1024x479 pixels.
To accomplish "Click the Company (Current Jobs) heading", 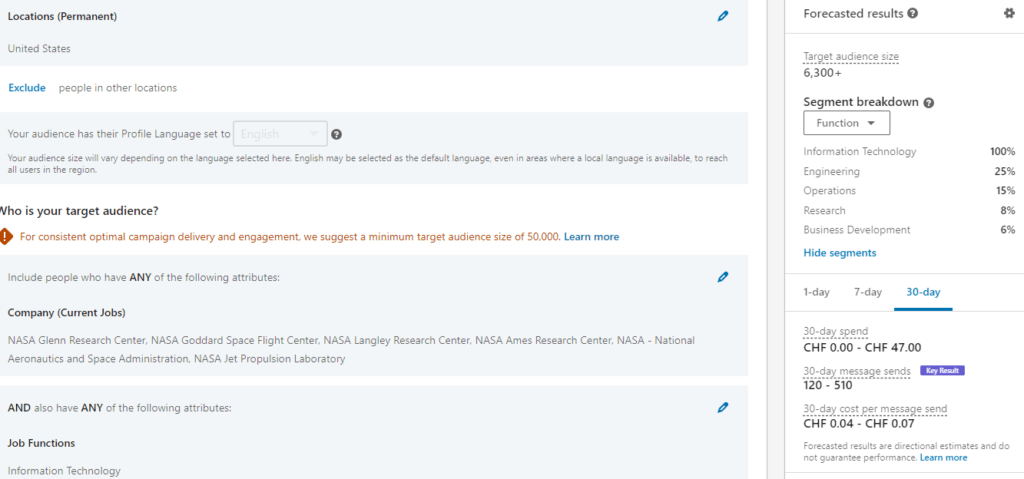I will 67,313.
